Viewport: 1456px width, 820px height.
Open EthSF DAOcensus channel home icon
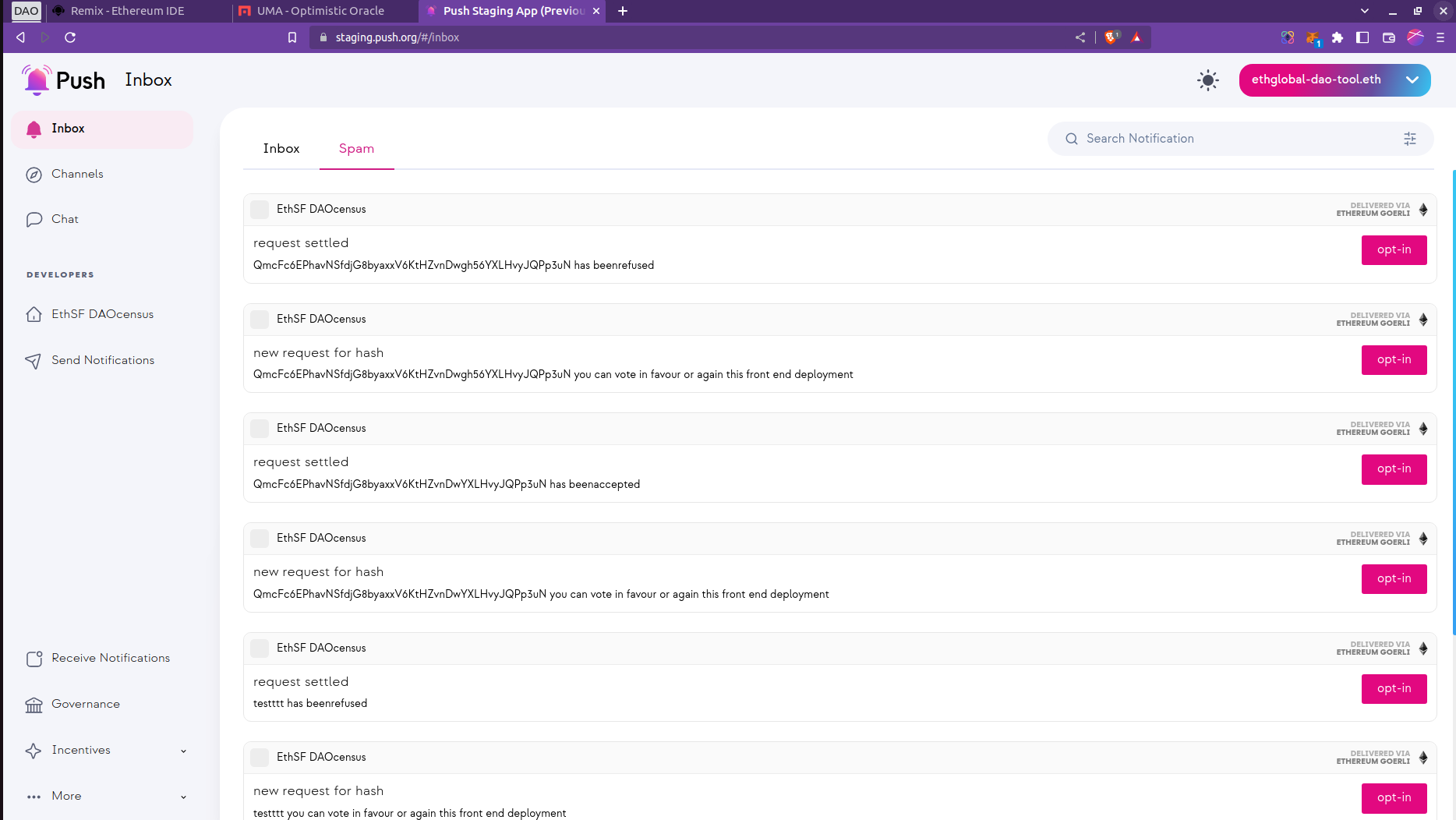34,314
